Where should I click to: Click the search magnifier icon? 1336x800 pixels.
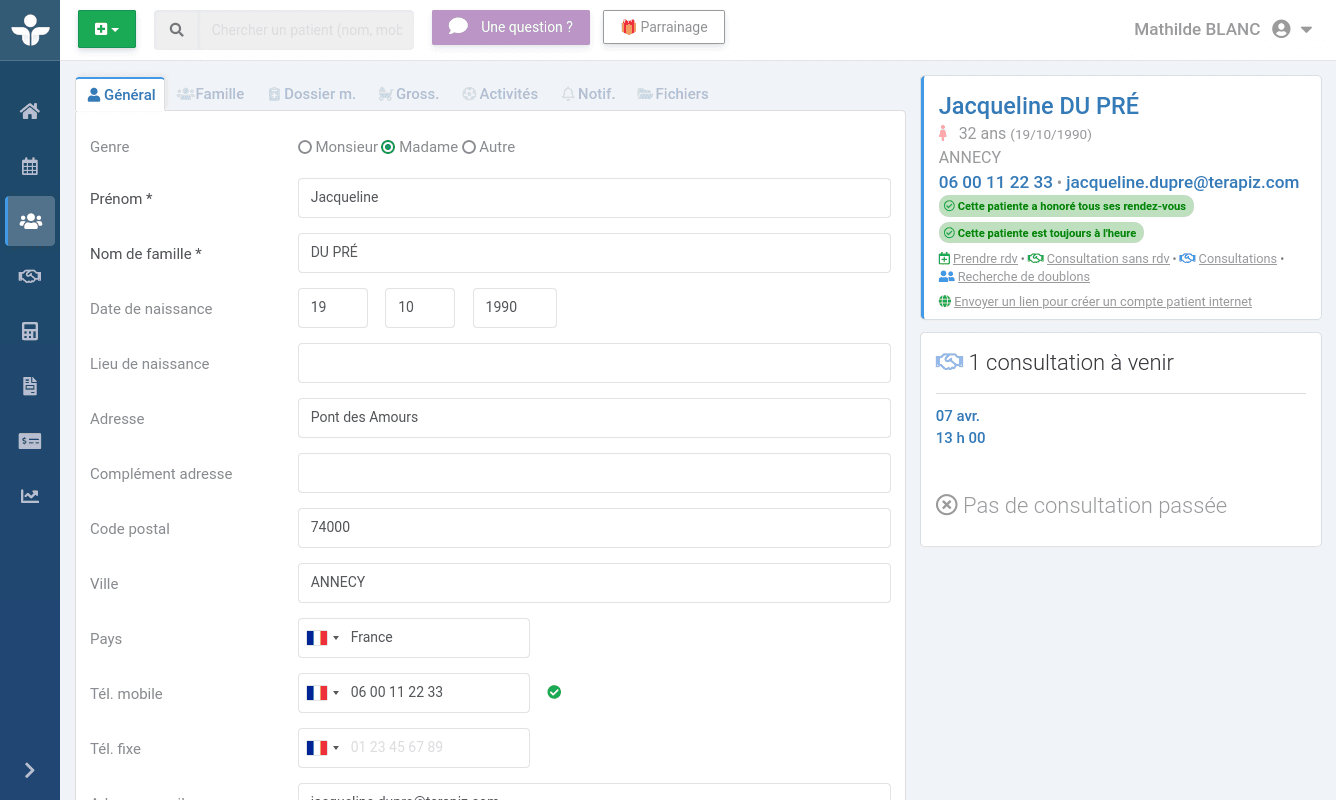[177, 30]
